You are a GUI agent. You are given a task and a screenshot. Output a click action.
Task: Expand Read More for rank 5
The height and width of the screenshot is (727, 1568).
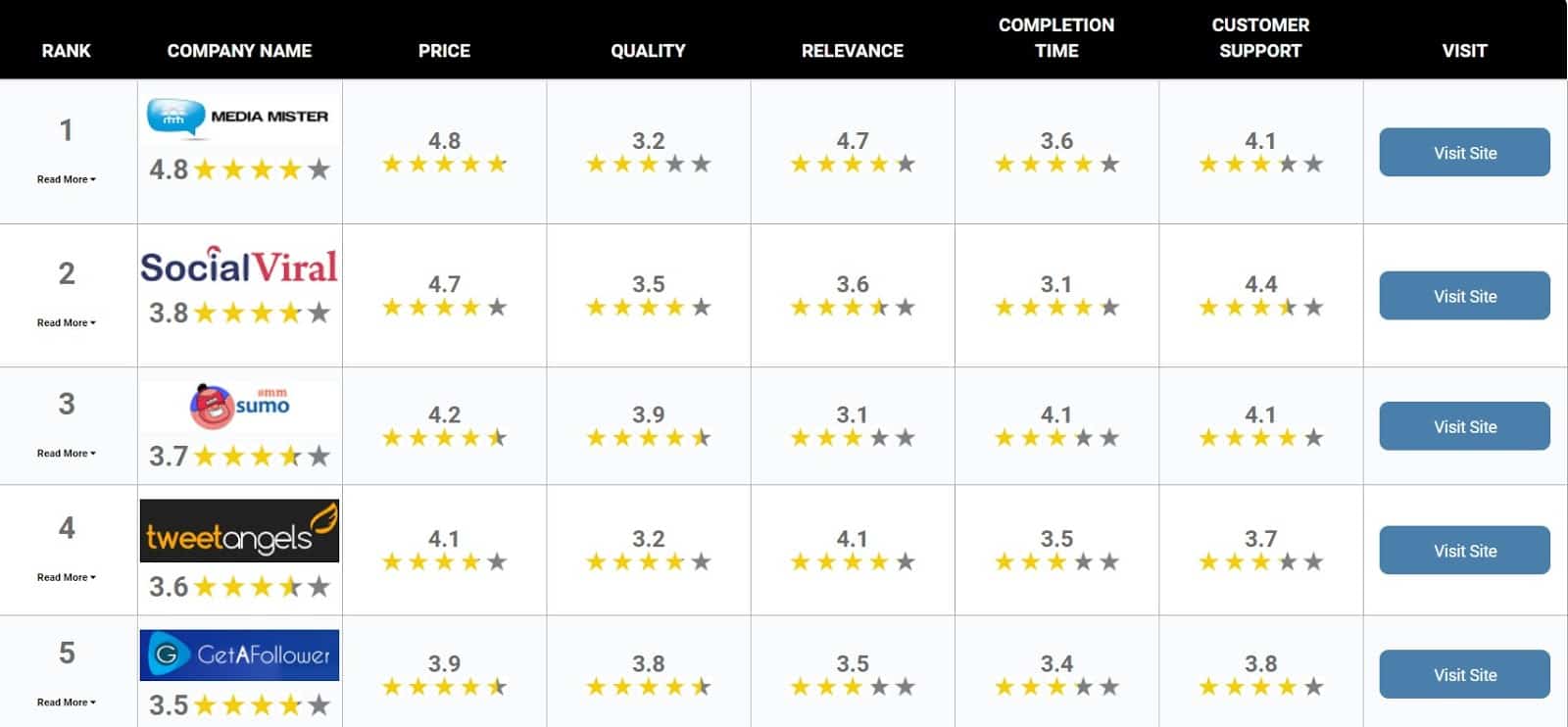(x=66, y=703)
